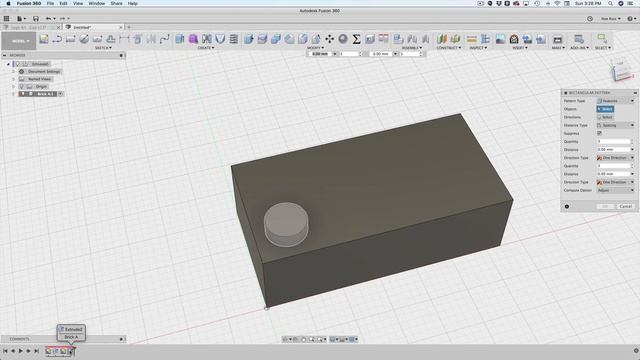Screen dimensions: 640x360
Task: Click the 3D Print Make icon
Action: click(x=557, y=39)
